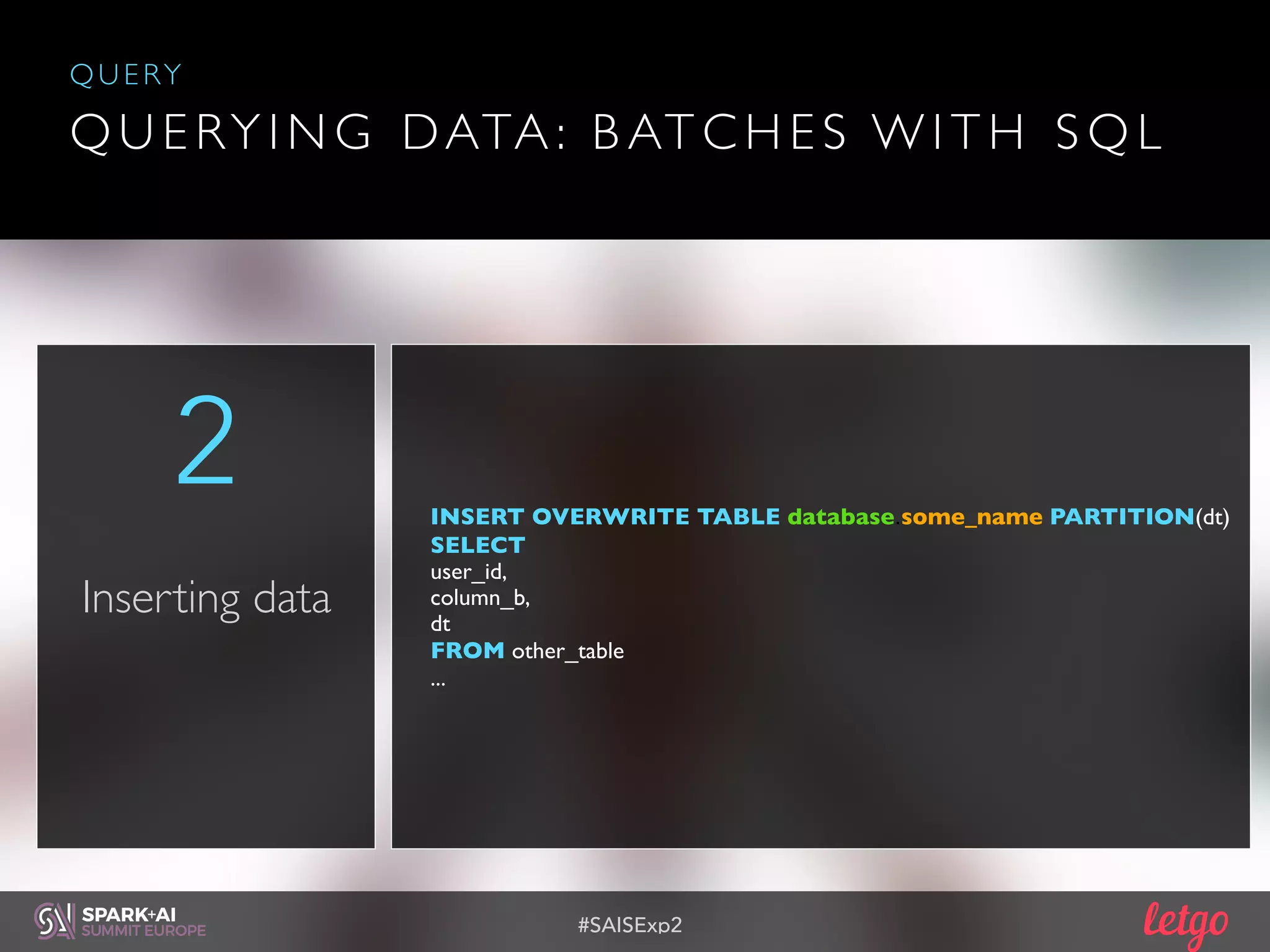The height and width of the screenshot is (952, 1270).
Task: Click the green 'database' identifier
Action: (x=841, y=516)
